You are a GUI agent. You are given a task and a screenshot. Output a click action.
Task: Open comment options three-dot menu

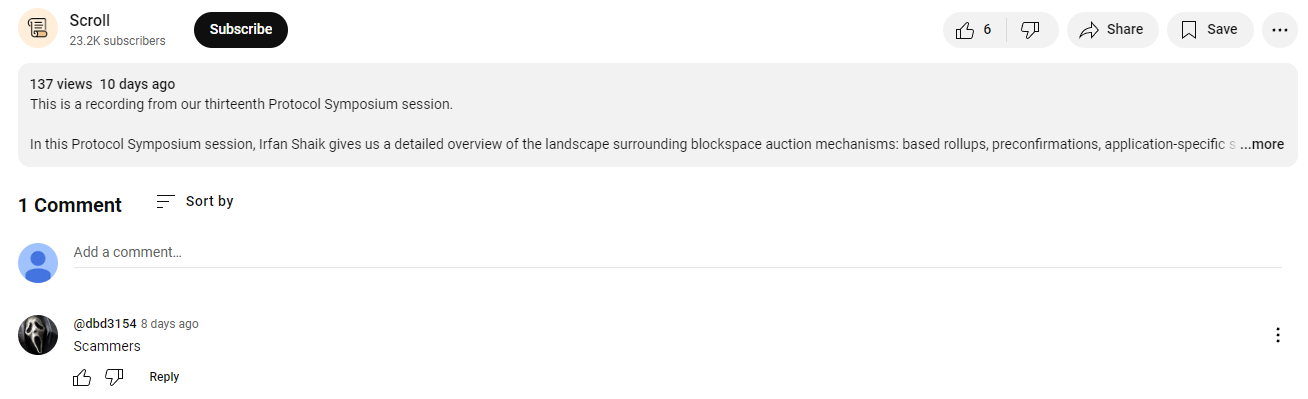(x=1277, y=335)
